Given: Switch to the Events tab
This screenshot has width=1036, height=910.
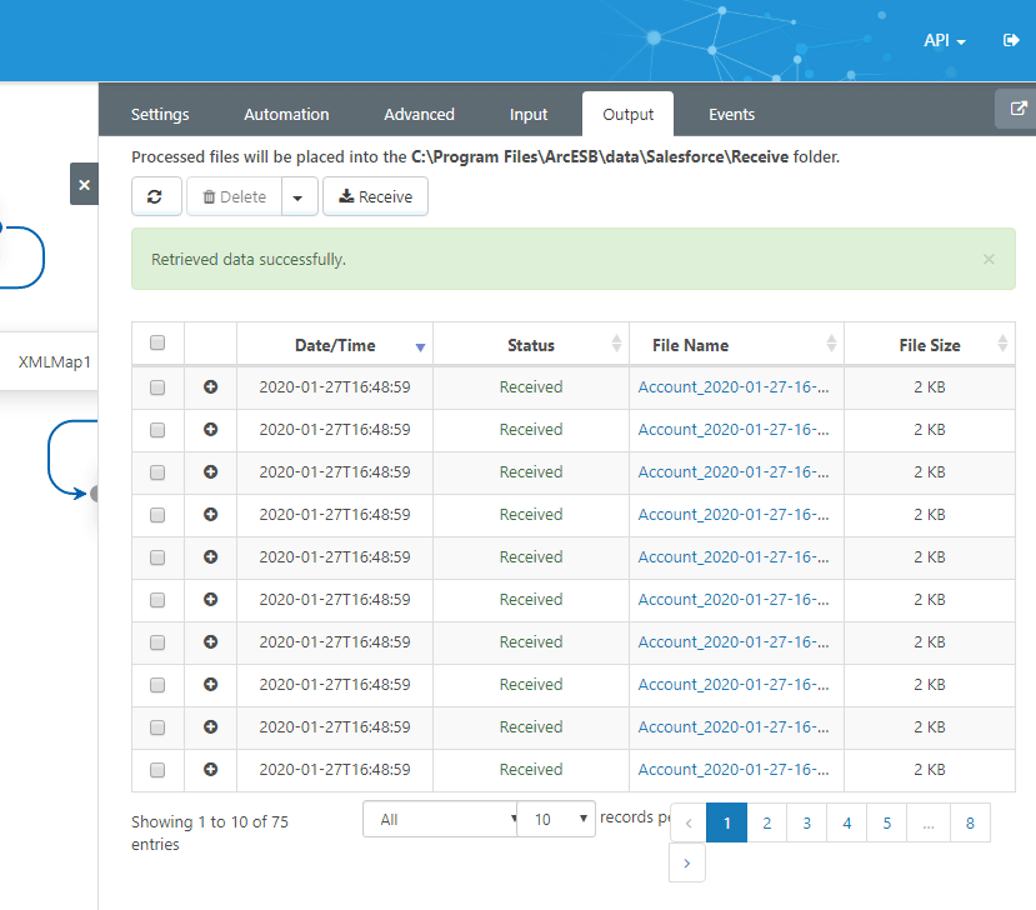Looking at the screenshot, I should (731, 114).
